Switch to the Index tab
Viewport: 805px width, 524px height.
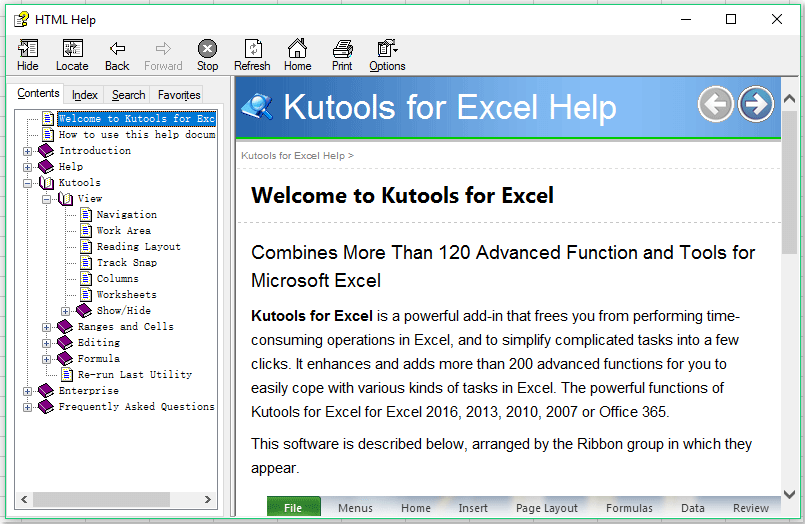pos(85,95)
